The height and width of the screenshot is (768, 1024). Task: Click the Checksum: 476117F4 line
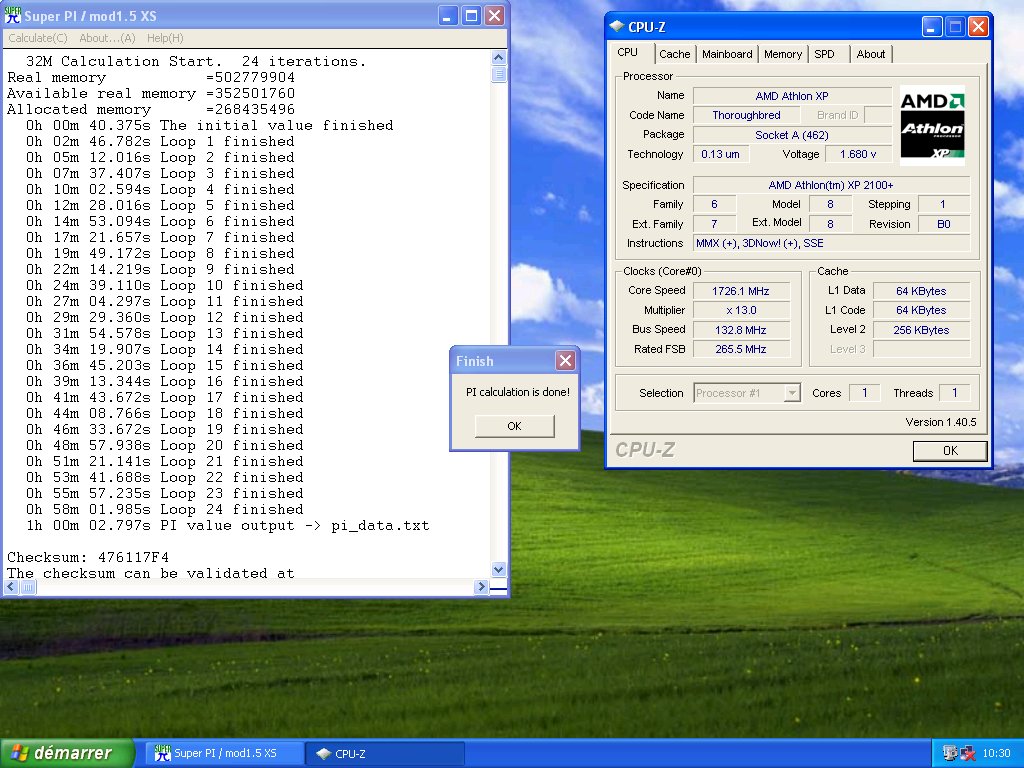click(x=88, y=558)
